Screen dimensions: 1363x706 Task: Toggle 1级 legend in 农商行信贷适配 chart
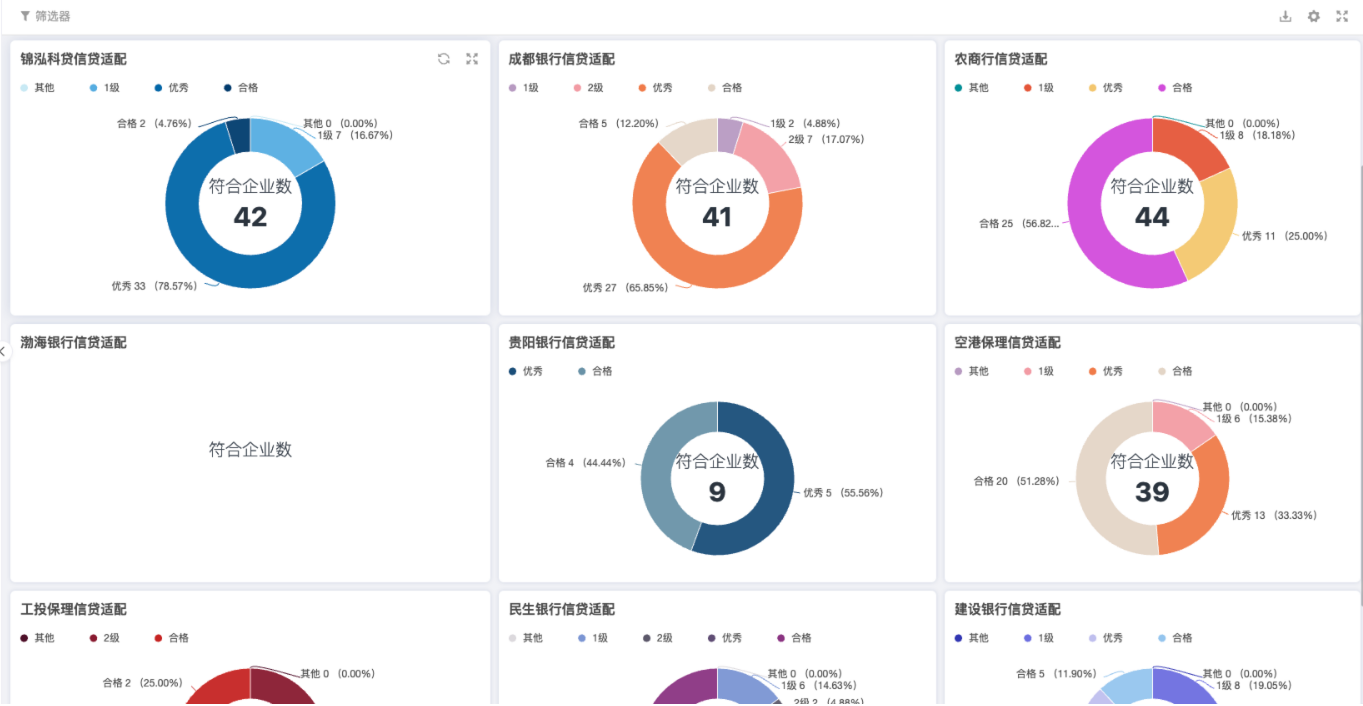[1038, 88]
